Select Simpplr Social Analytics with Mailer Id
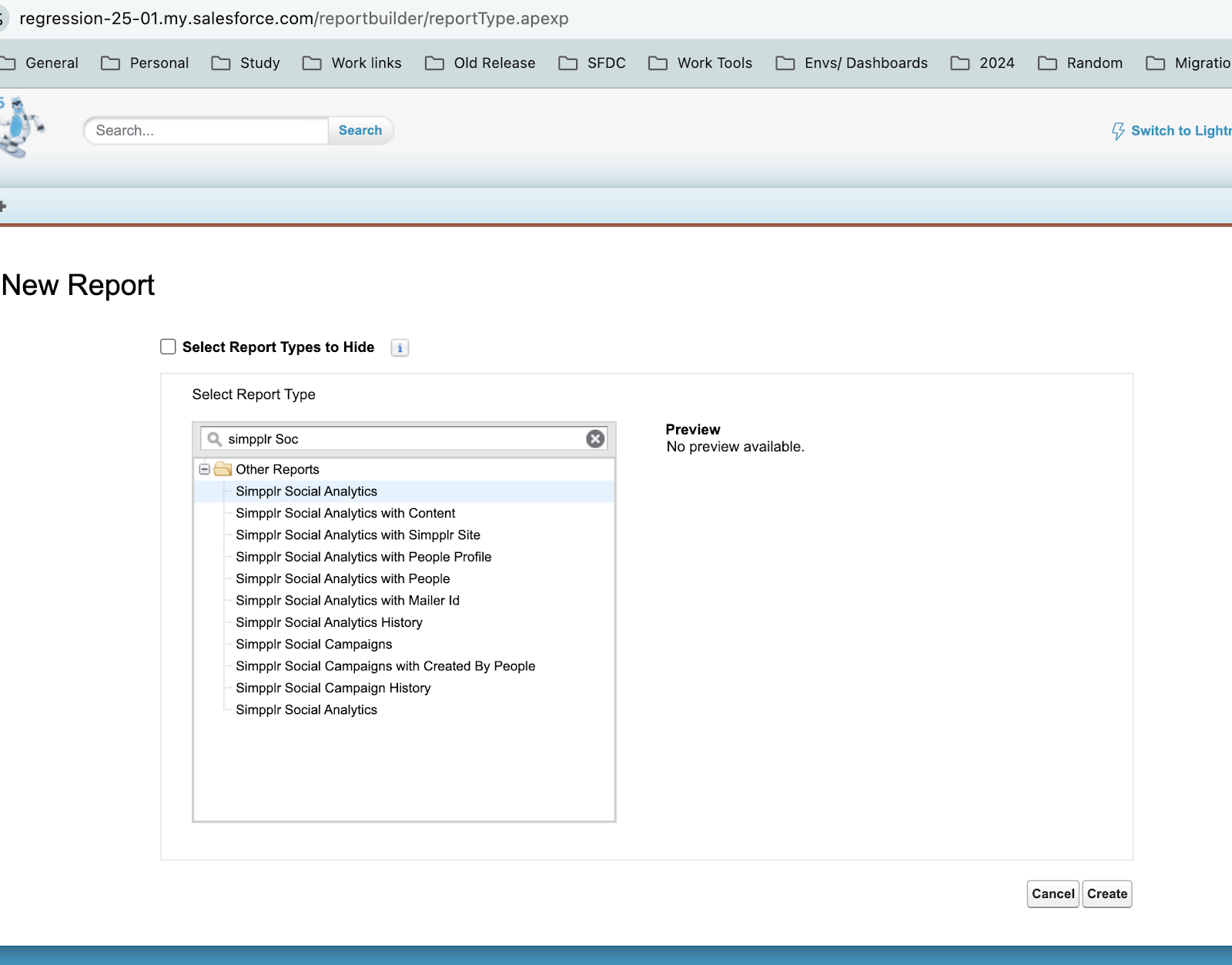This screenshot has height=965, width=1232. click(x=347, y=601)
